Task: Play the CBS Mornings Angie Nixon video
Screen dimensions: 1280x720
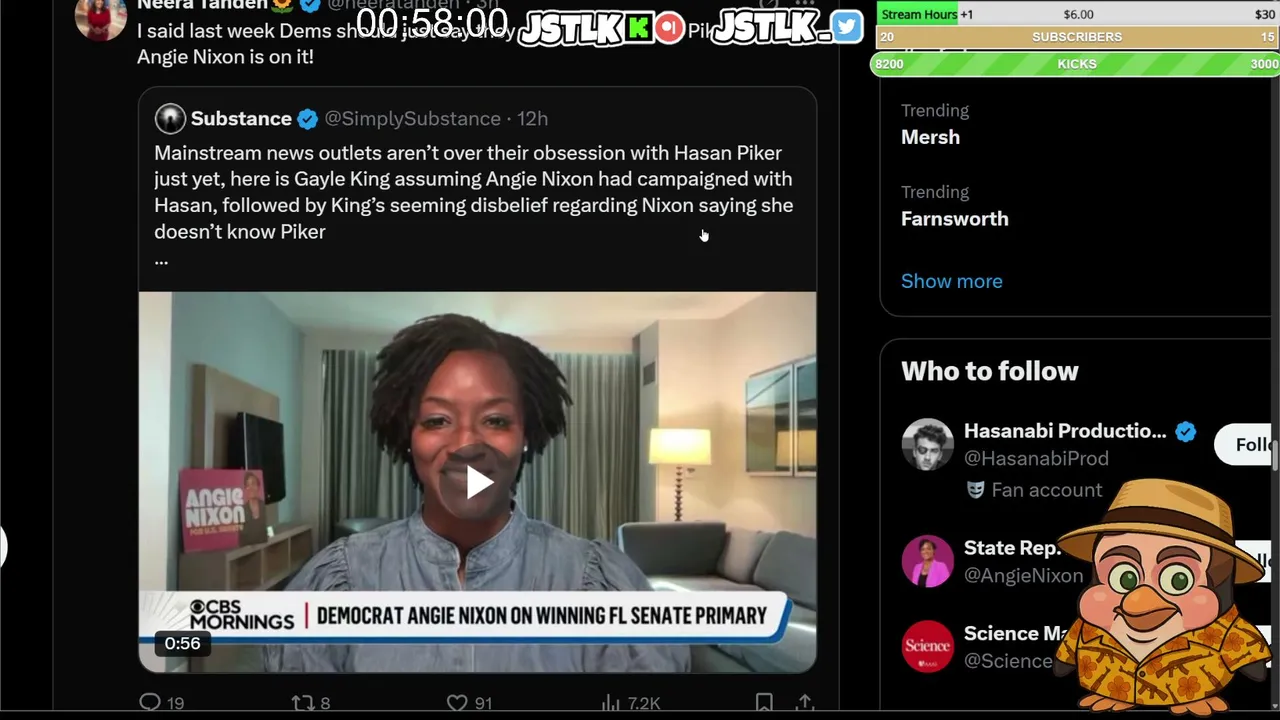Action: click(479, 483)
